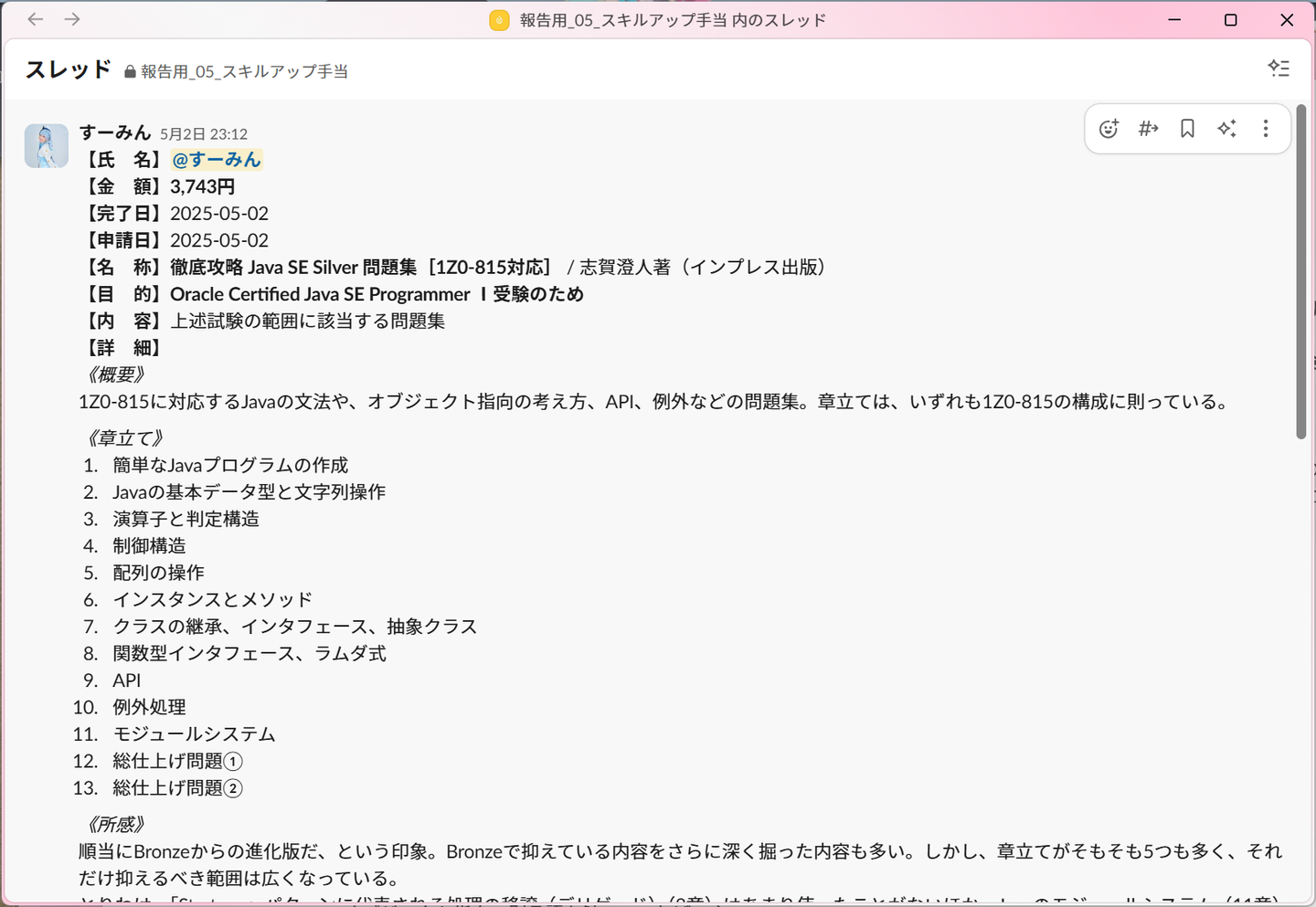
Task: Click the 【申請日】 date line
Action: (175, 240)
